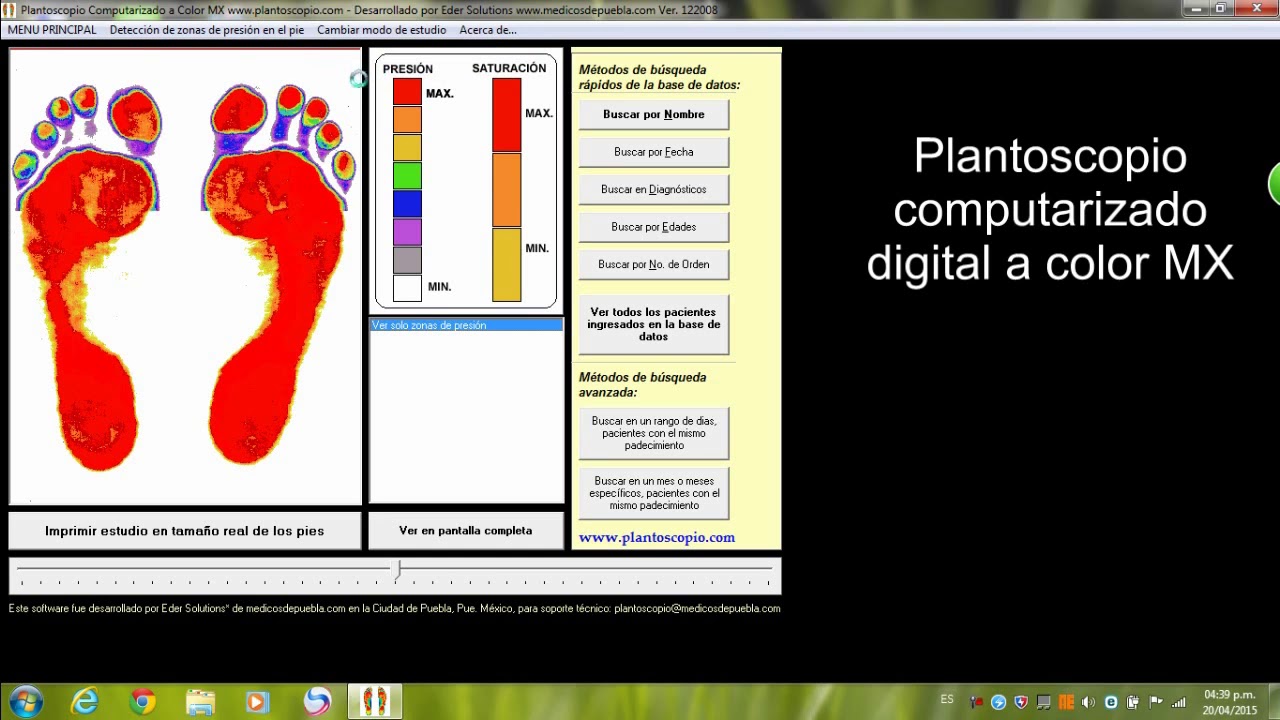Open Google Chrome from the taskbar
Viewport: 1280px width, 720px height.
click(143, 701)
